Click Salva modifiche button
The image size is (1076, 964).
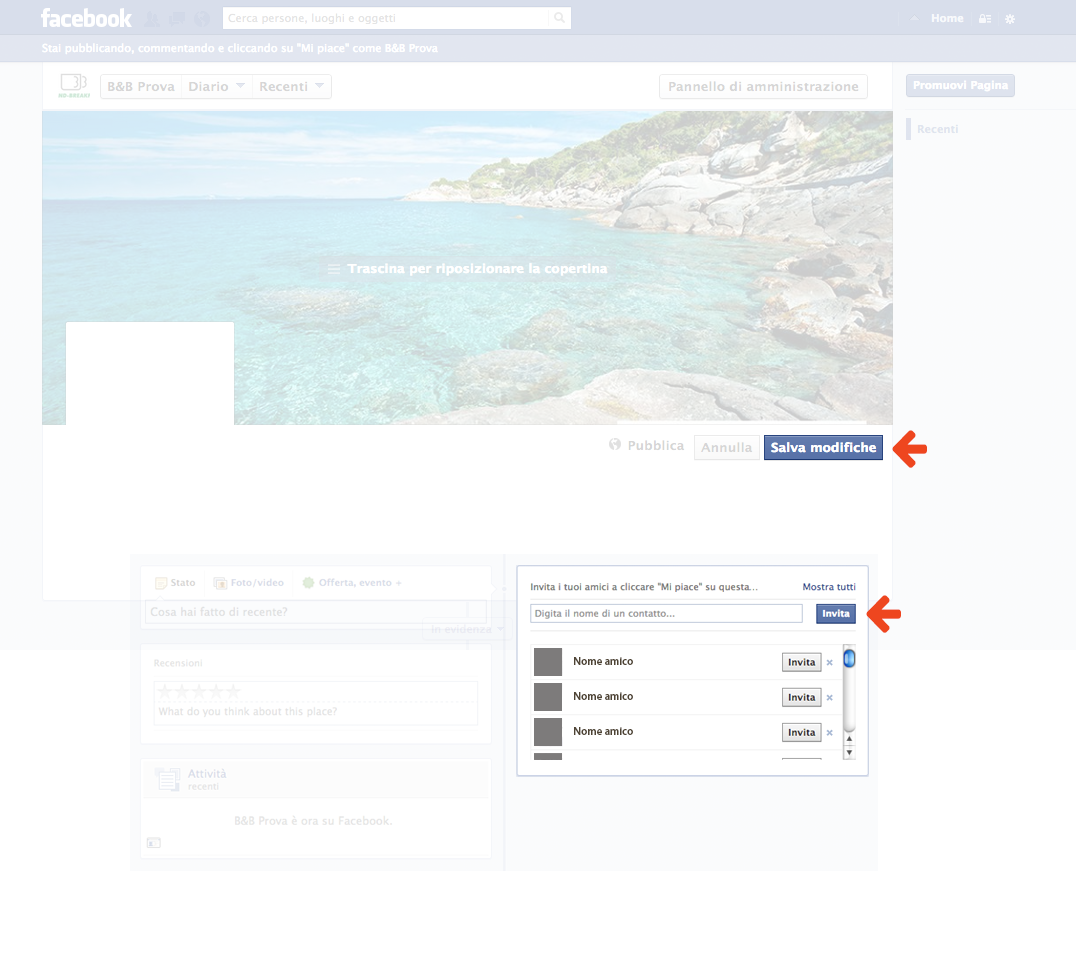[x=823, y=448]
